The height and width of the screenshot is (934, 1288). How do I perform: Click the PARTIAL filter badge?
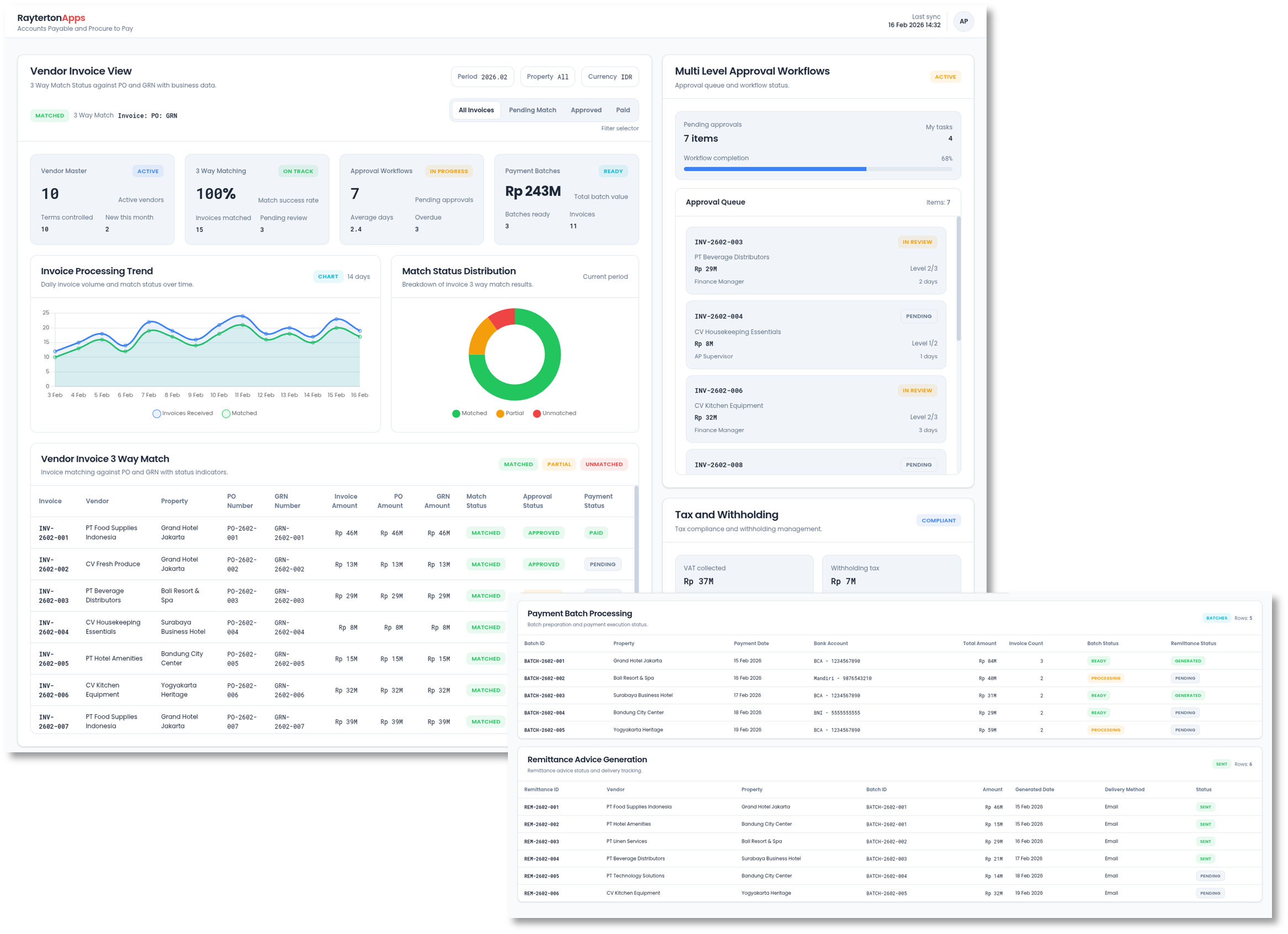(x=559, y=464)
